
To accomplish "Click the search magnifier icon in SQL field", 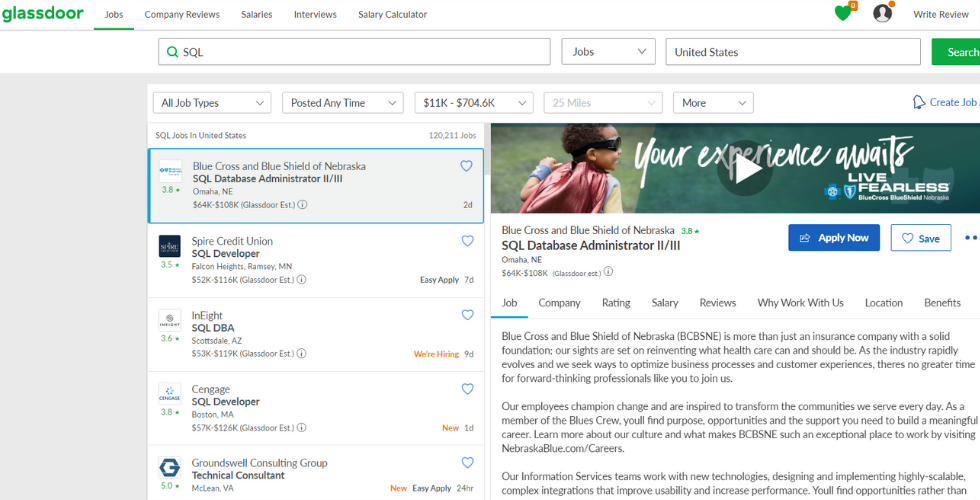I will (172, 52).
